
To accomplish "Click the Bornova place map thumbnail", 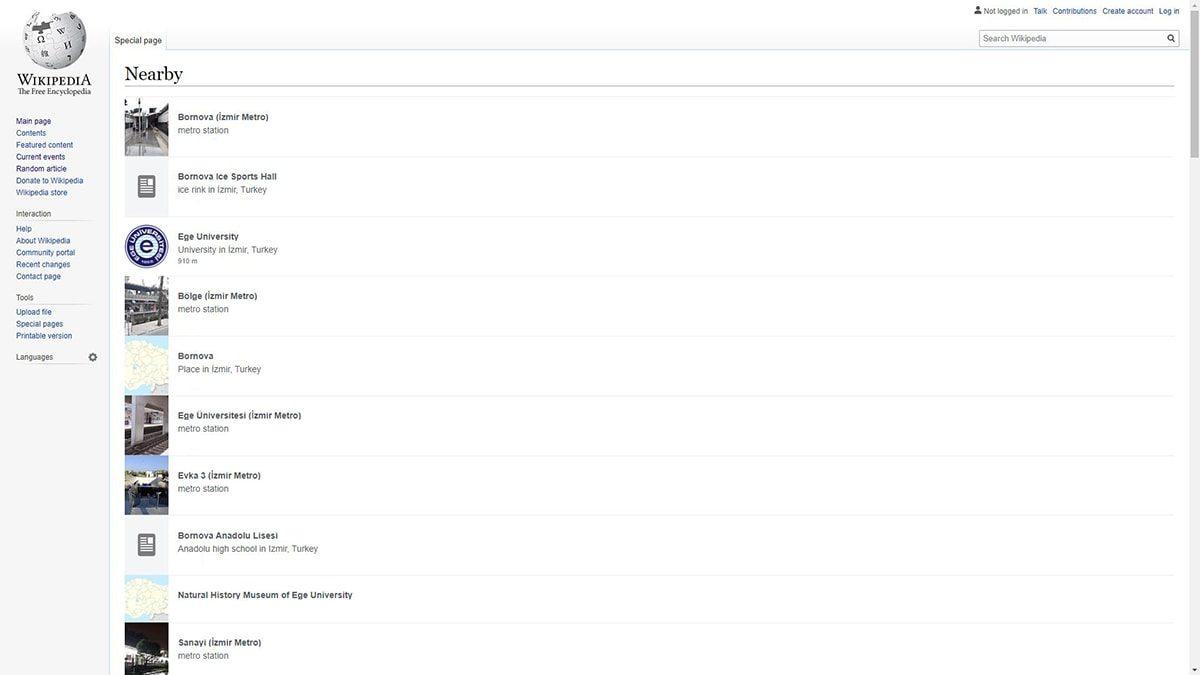I will click(x=146, y=366).
